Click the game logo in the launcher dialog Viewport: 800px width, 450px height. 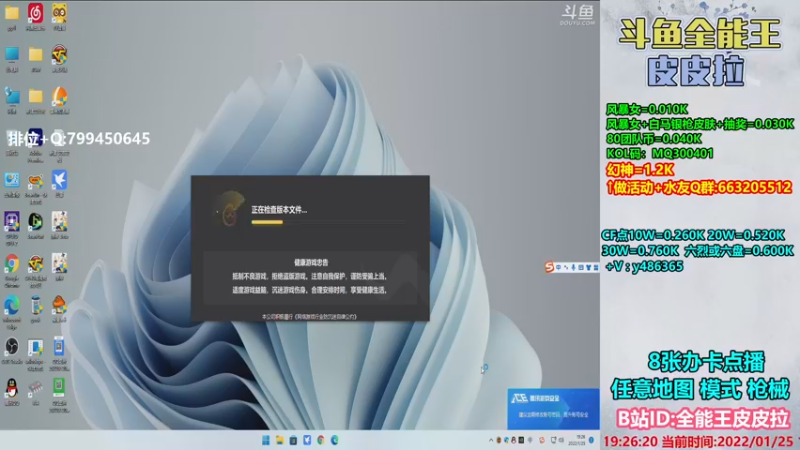tap(230, 209)
